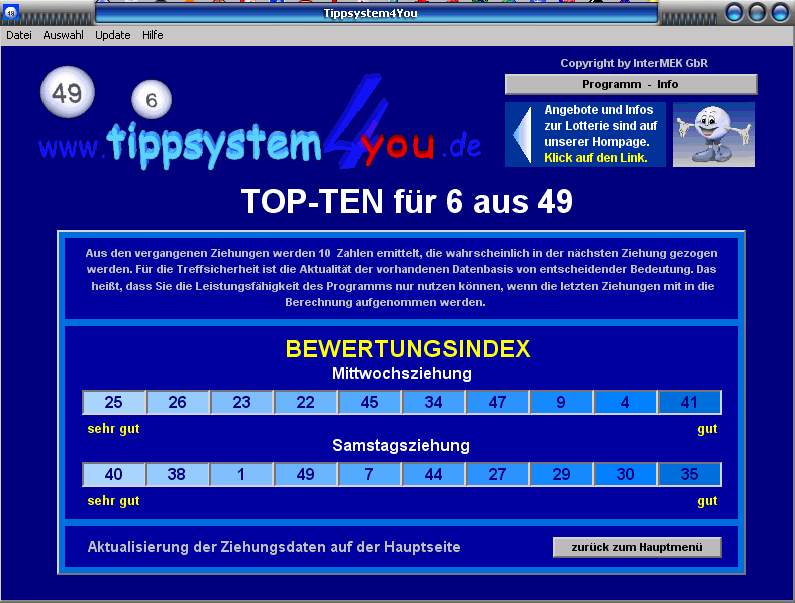Viewport: 795px width, 603px height.
Task: Click 'sehr gut' under Mittwochsziehung row
Action: (113, 429)
